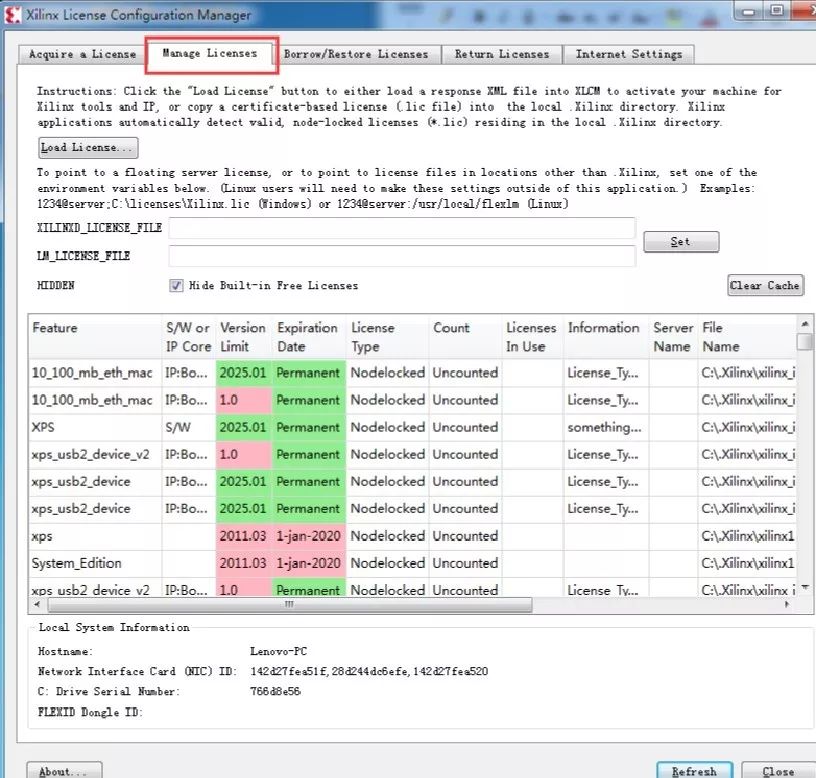
Task: Select the lowercase xps feature row
Action: (412, 536)
